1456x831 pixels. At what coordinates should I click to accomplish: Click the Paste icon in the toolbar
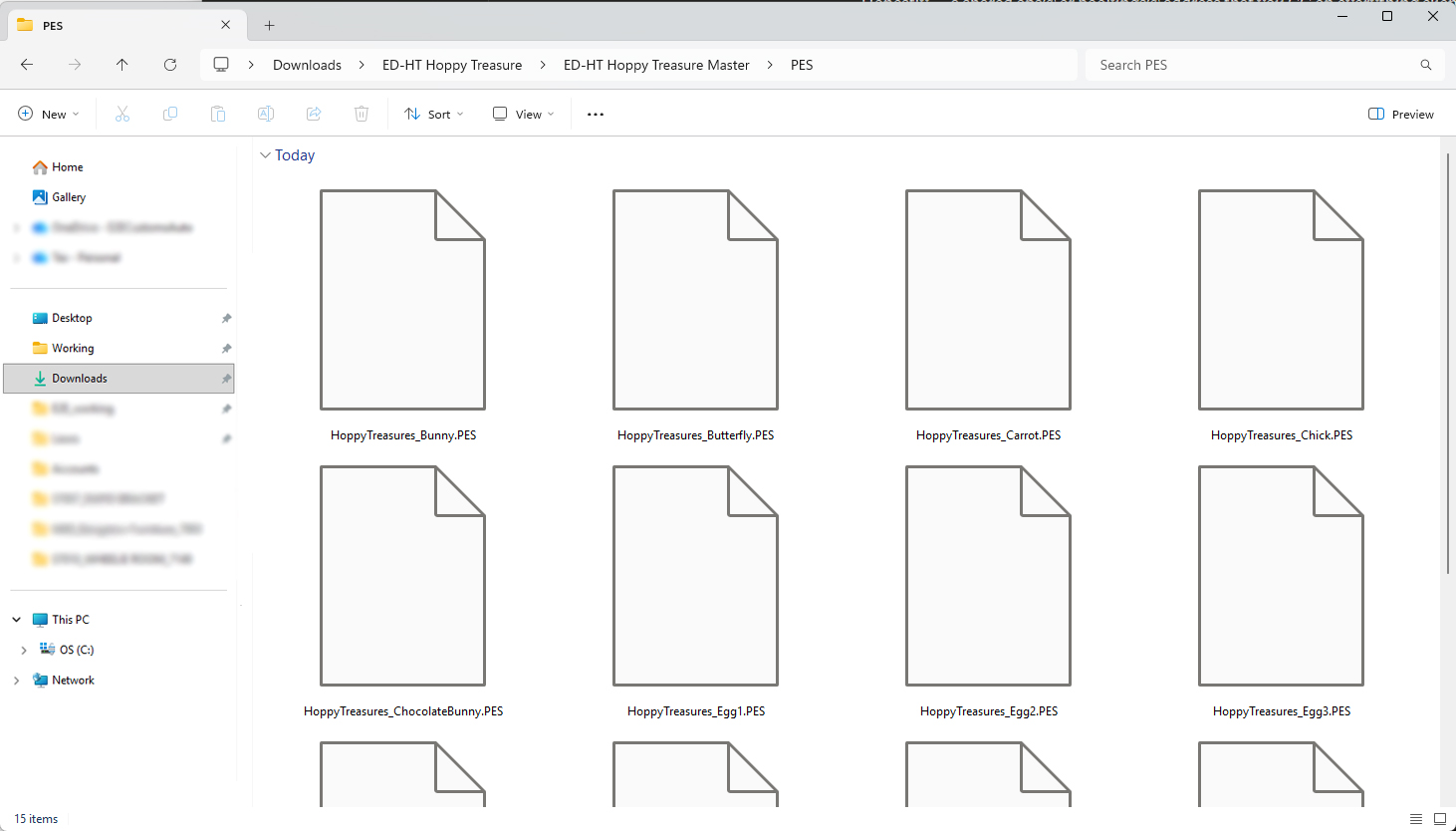click(x=218, y=114)
